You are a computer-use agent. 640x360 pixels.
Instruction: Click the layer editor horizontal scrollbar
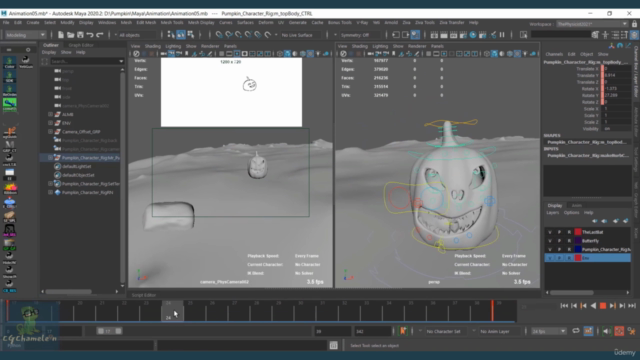(x=571, y=293)
